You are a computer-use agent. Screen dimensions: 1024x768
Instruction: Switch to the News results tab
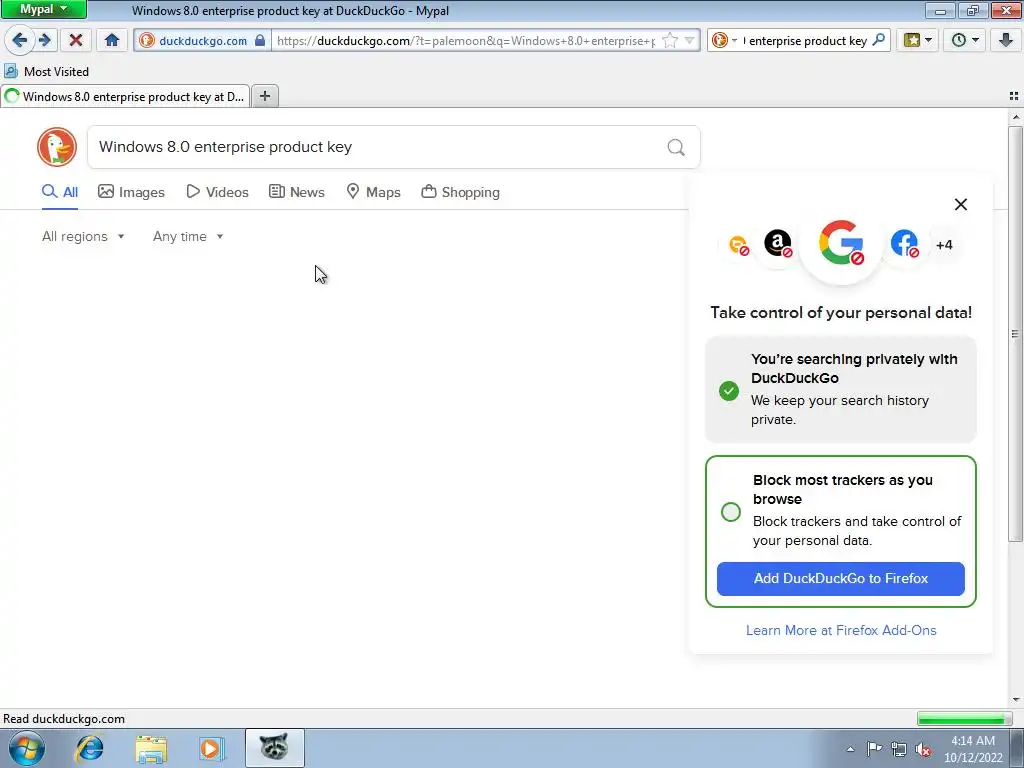(296, 192)
